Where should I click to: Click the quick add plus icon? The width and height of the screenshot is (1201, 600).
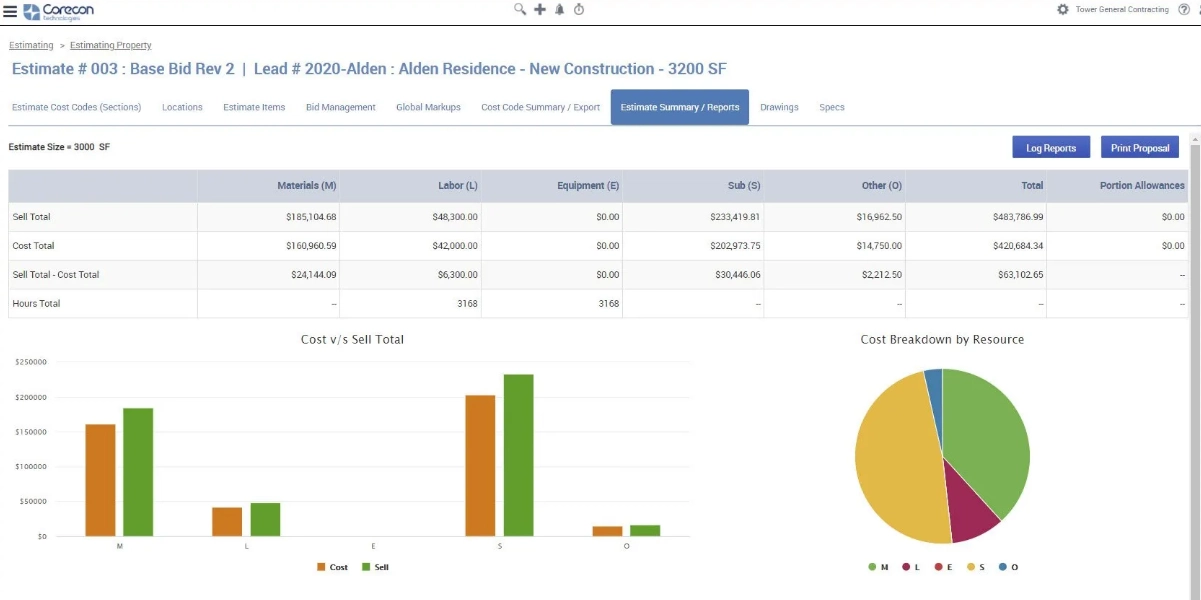[541, 10]
